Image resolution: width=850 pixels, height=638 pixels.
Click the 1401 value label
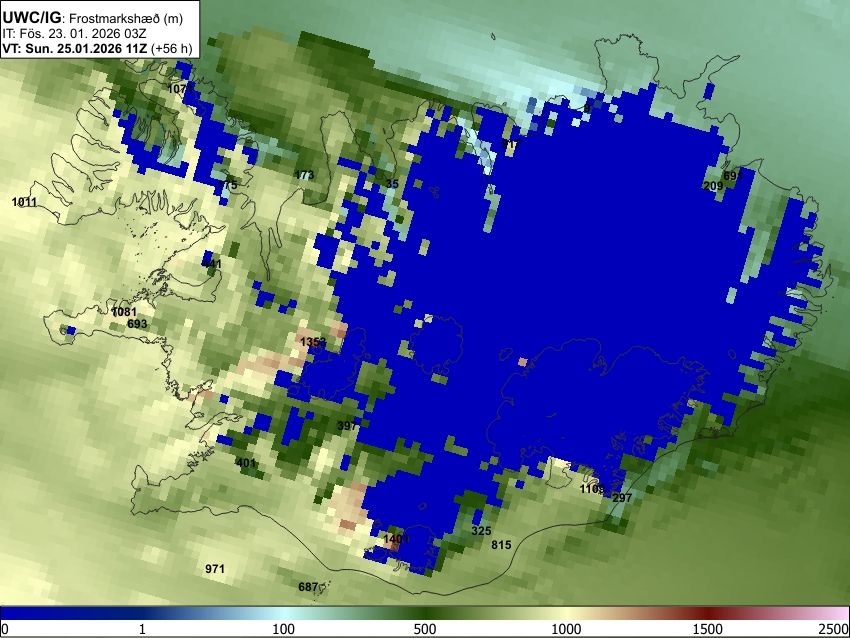396,539
